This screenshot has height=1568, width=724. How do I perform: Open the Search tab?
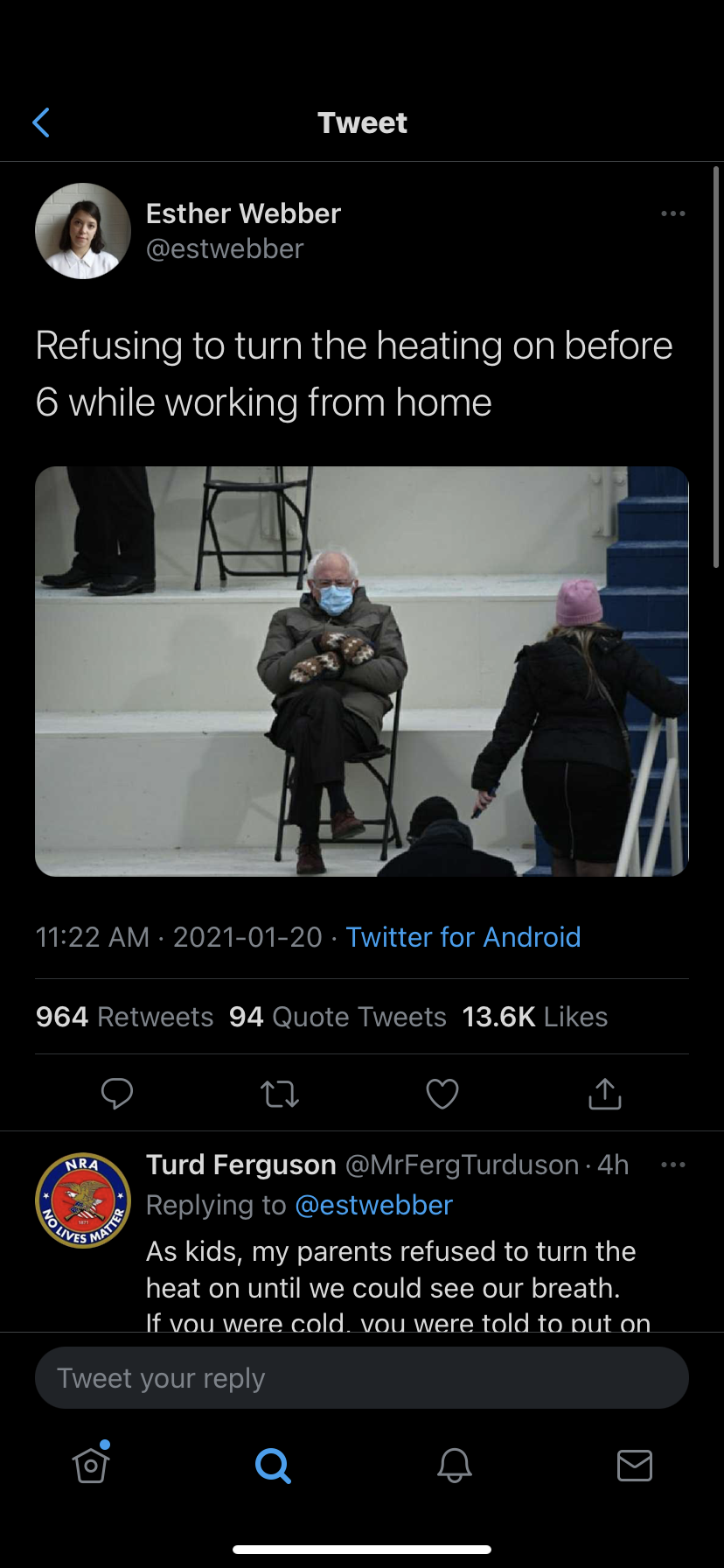[273, 1465]
